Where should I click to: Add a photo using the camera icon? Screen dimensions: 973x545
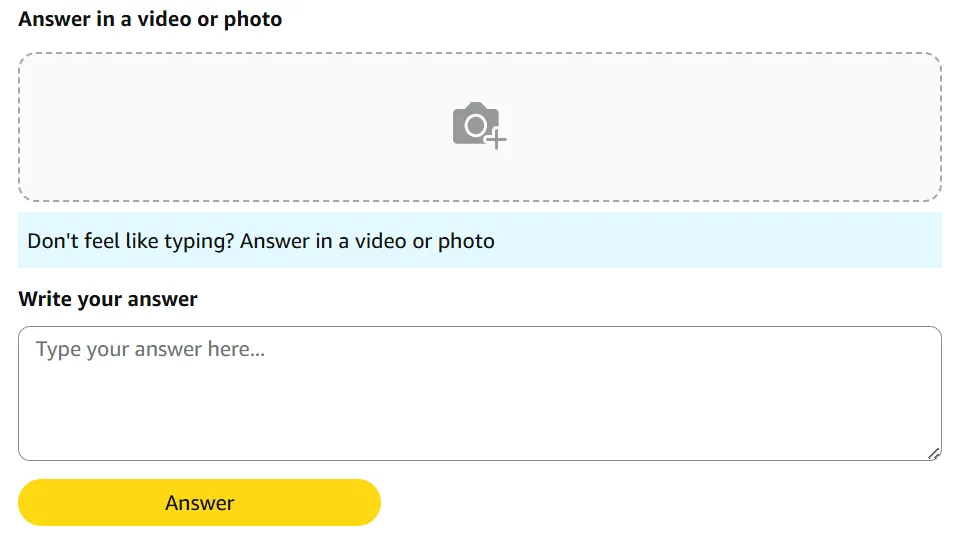(x=476, y=125)
